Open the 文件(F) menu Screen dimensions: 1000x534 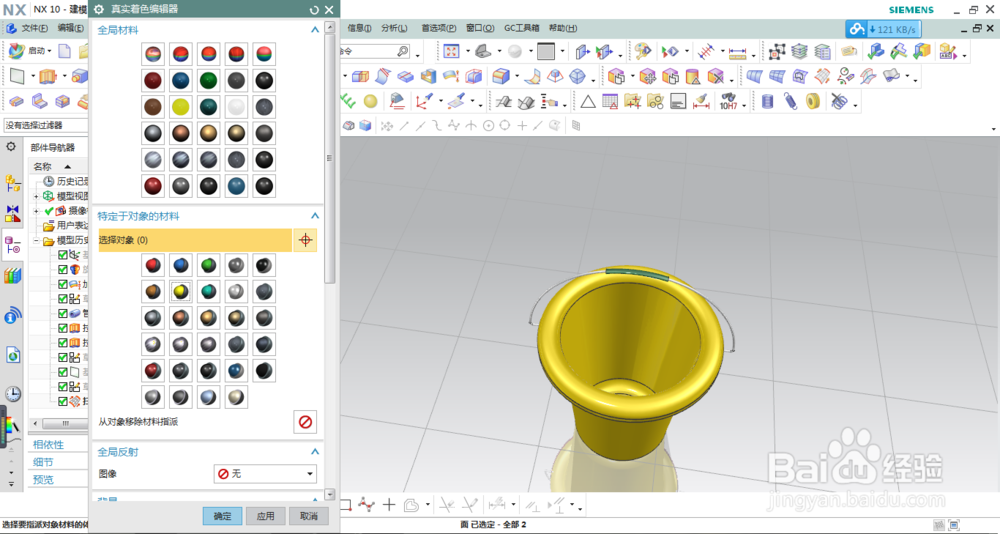coord(35,28)
